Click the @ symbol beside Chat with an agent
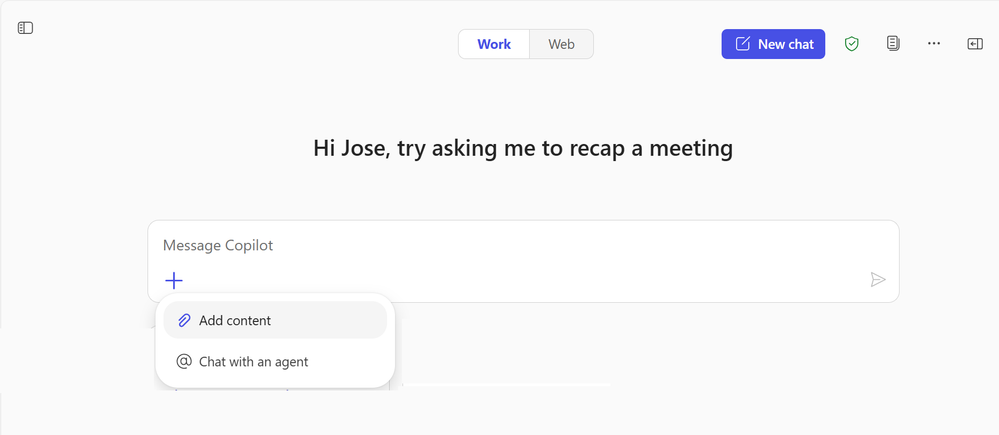The width and height of the screenshot is (999, 435). [184, 362]
